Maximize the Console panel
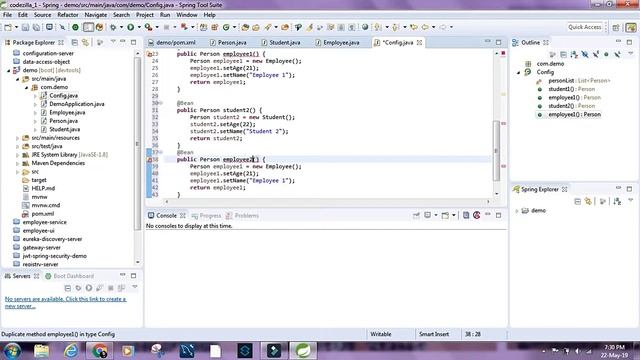 point(499,215)
